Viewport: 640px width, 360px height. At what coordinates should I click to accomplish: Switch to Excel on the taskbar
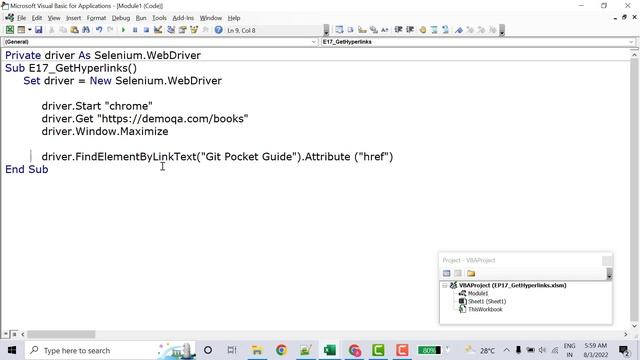click(329, 350)
